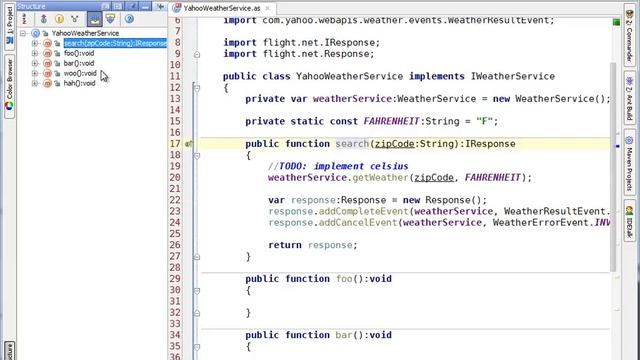
Task: Expand the woo():void tree node
Action: tap(35, 73)
